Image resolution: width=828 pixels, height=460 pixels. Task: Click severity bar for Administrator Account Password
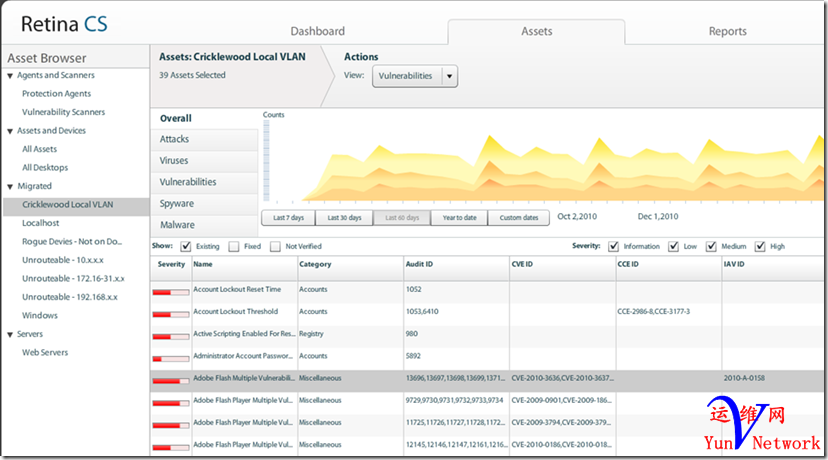click(x=169, y=357)
